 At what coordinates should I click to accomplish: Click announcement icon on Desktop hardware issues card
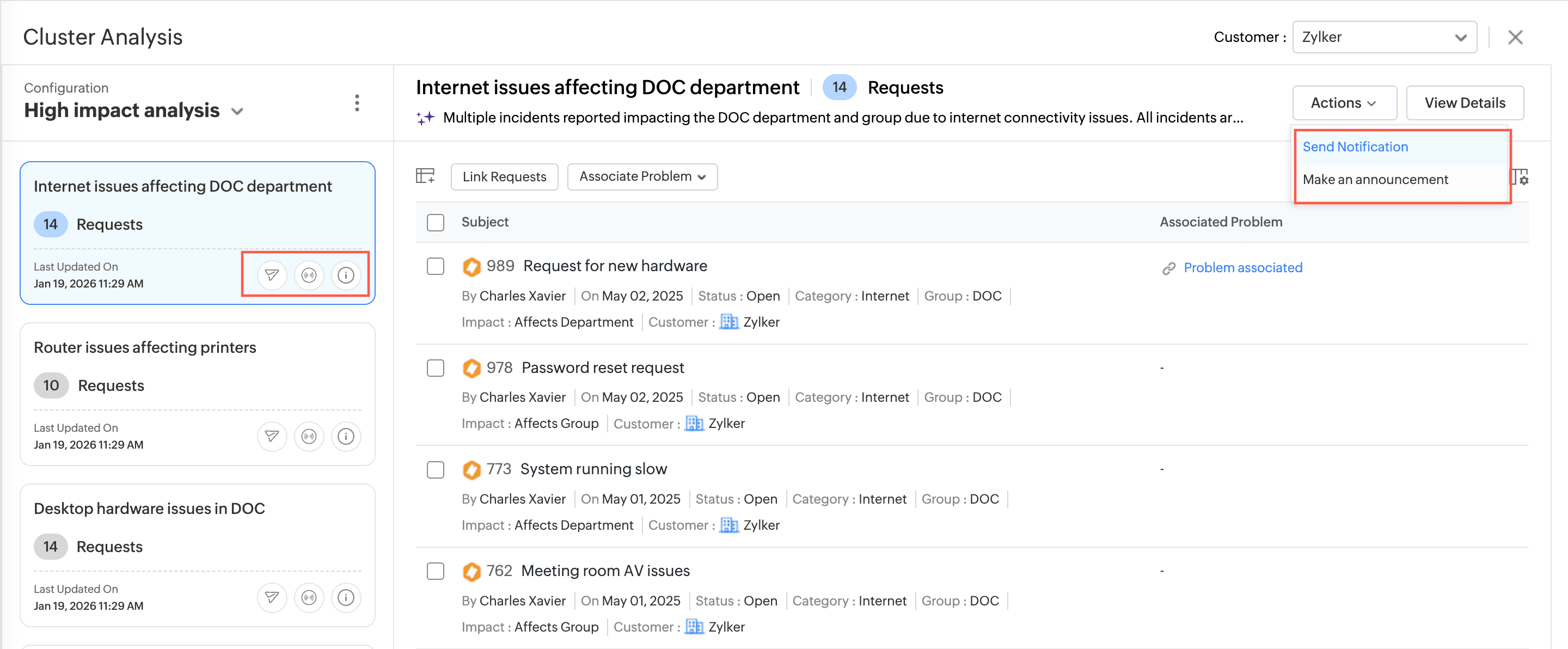coord(309,598)
